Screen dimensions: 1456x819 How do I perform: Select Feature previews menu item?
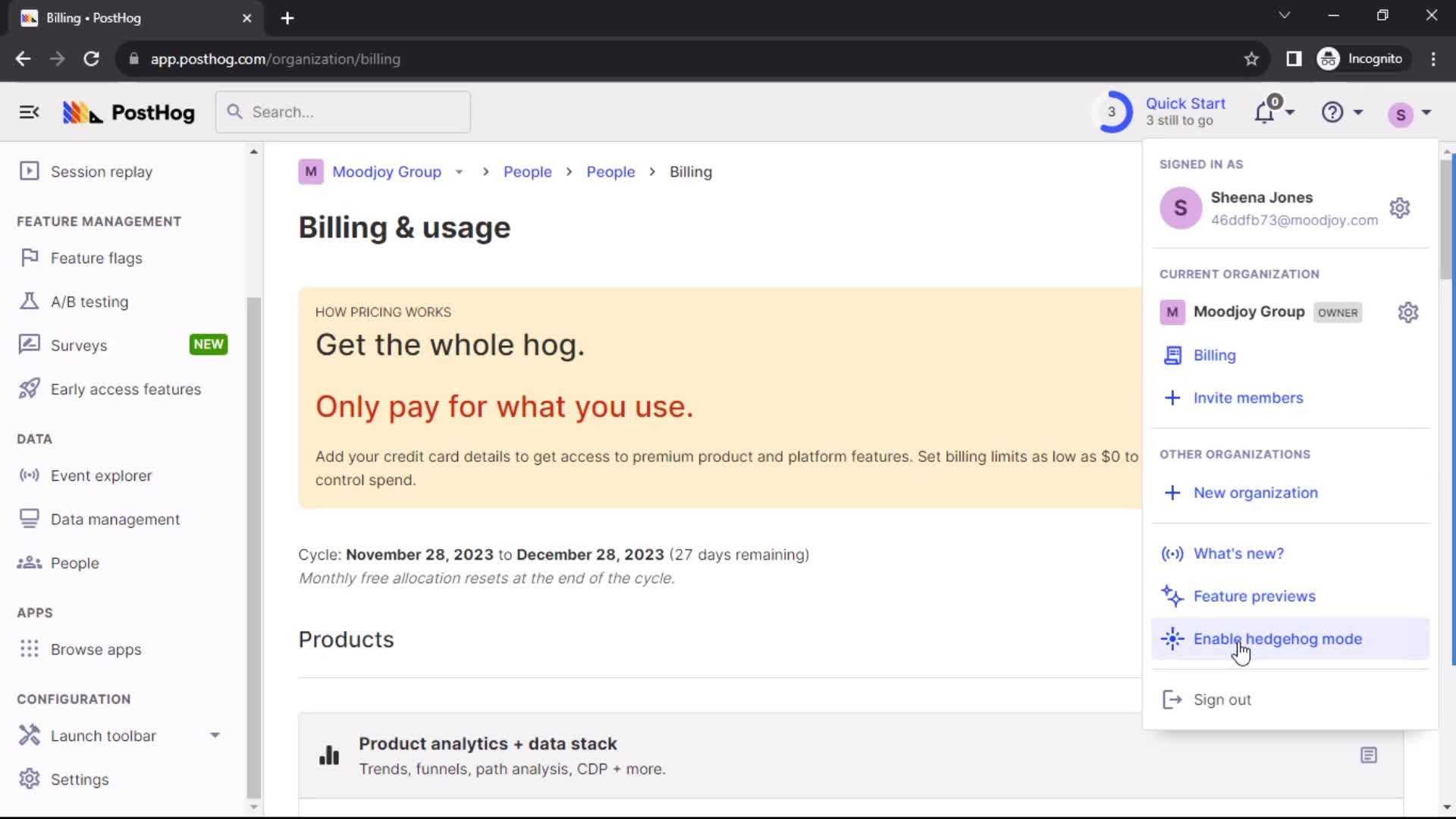point(1256,596)
